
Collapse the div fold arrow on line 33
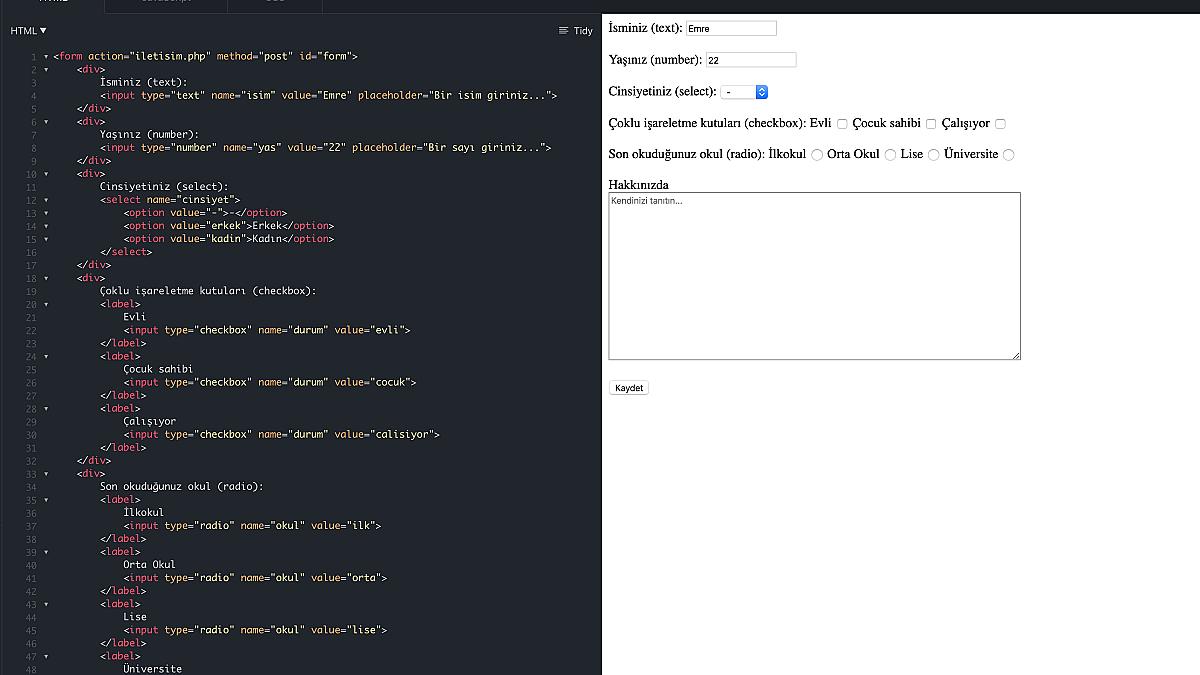pos(44,473)
